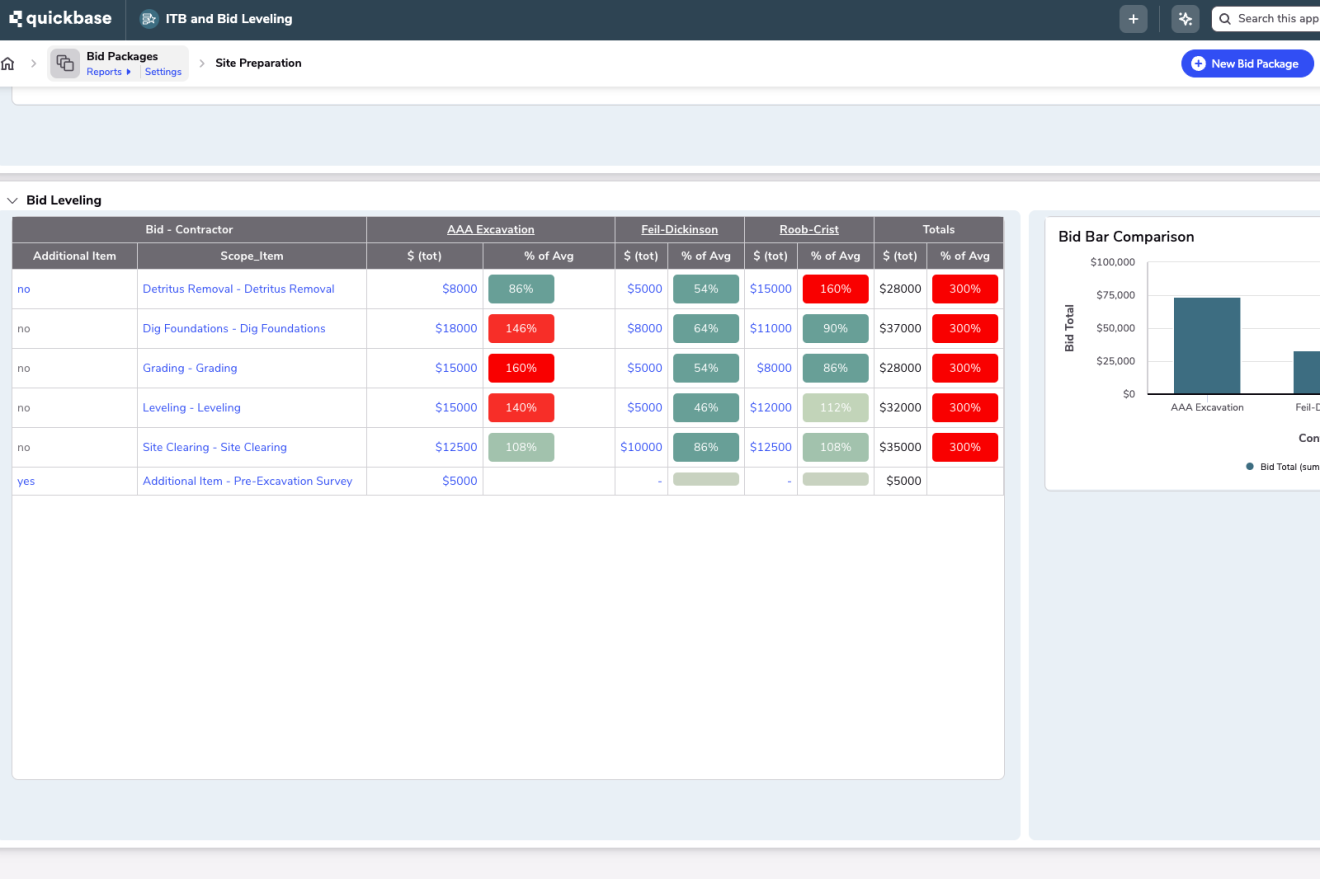Click the ITB and Bid Leveling app icon

[149, 19]
